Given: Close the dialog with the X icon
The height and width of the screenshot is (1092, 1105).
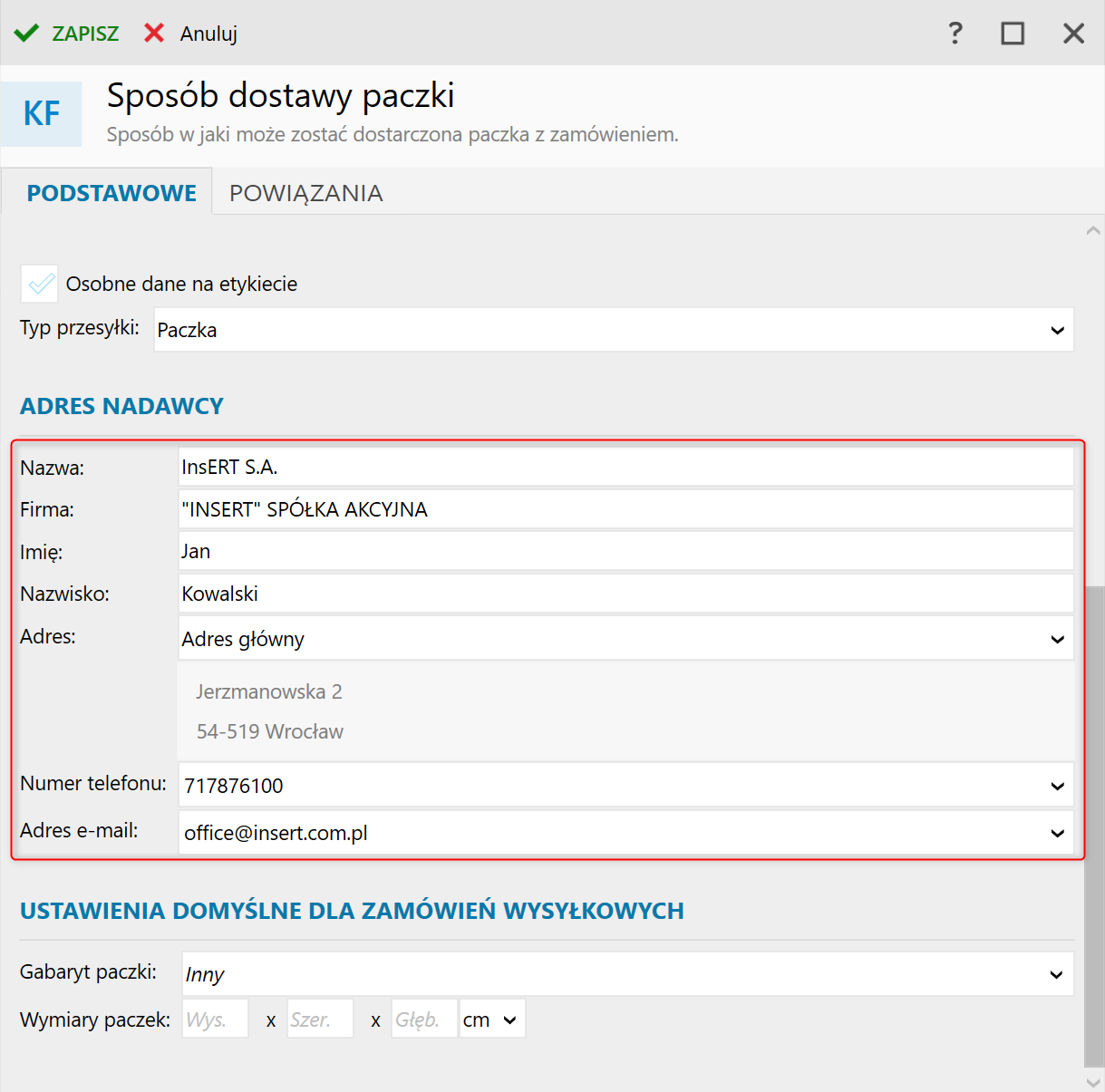Looking at the screenshot, I should (x=1073, y=34).
